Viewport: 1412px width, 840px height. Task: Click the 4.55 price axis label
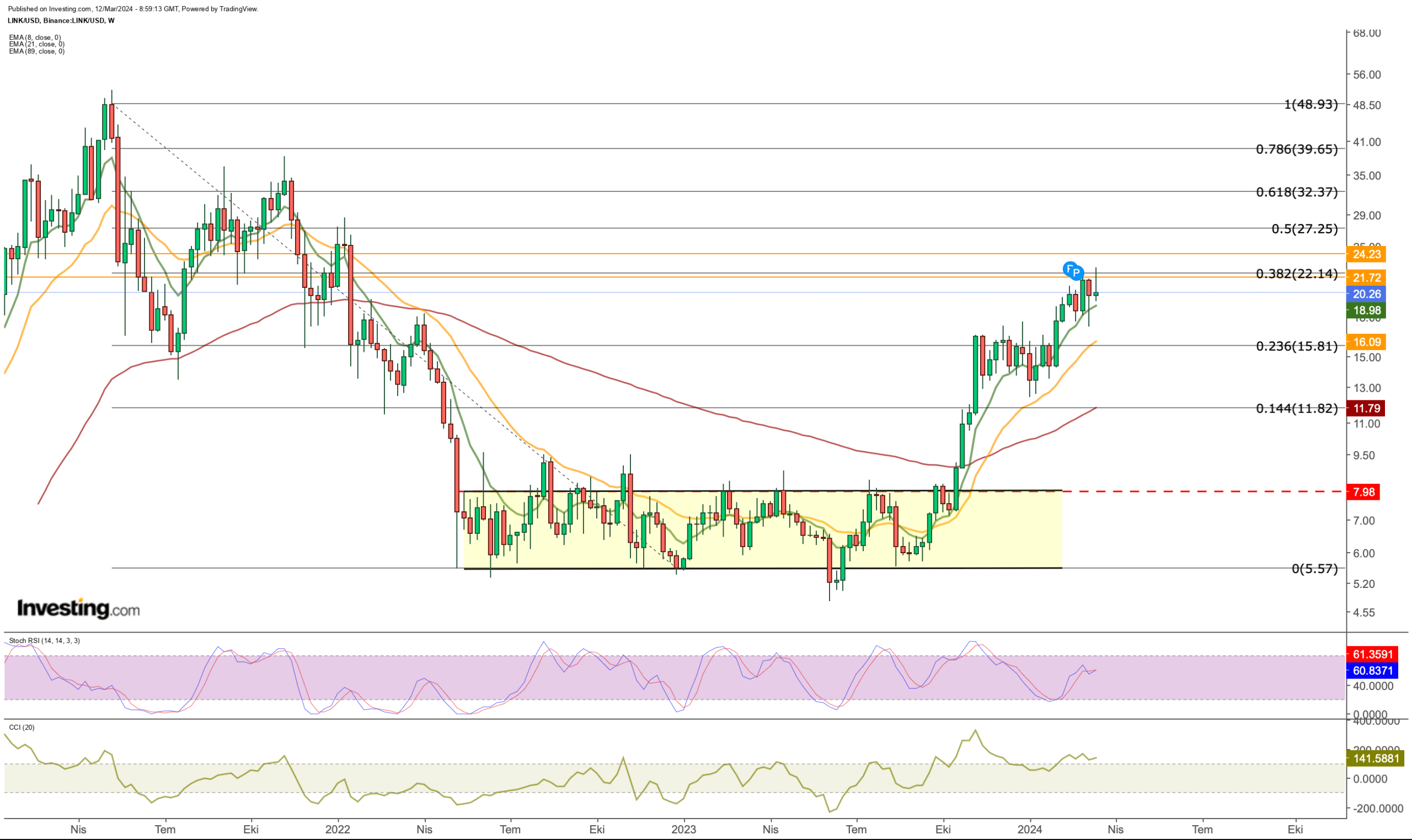click(1364, 612)
